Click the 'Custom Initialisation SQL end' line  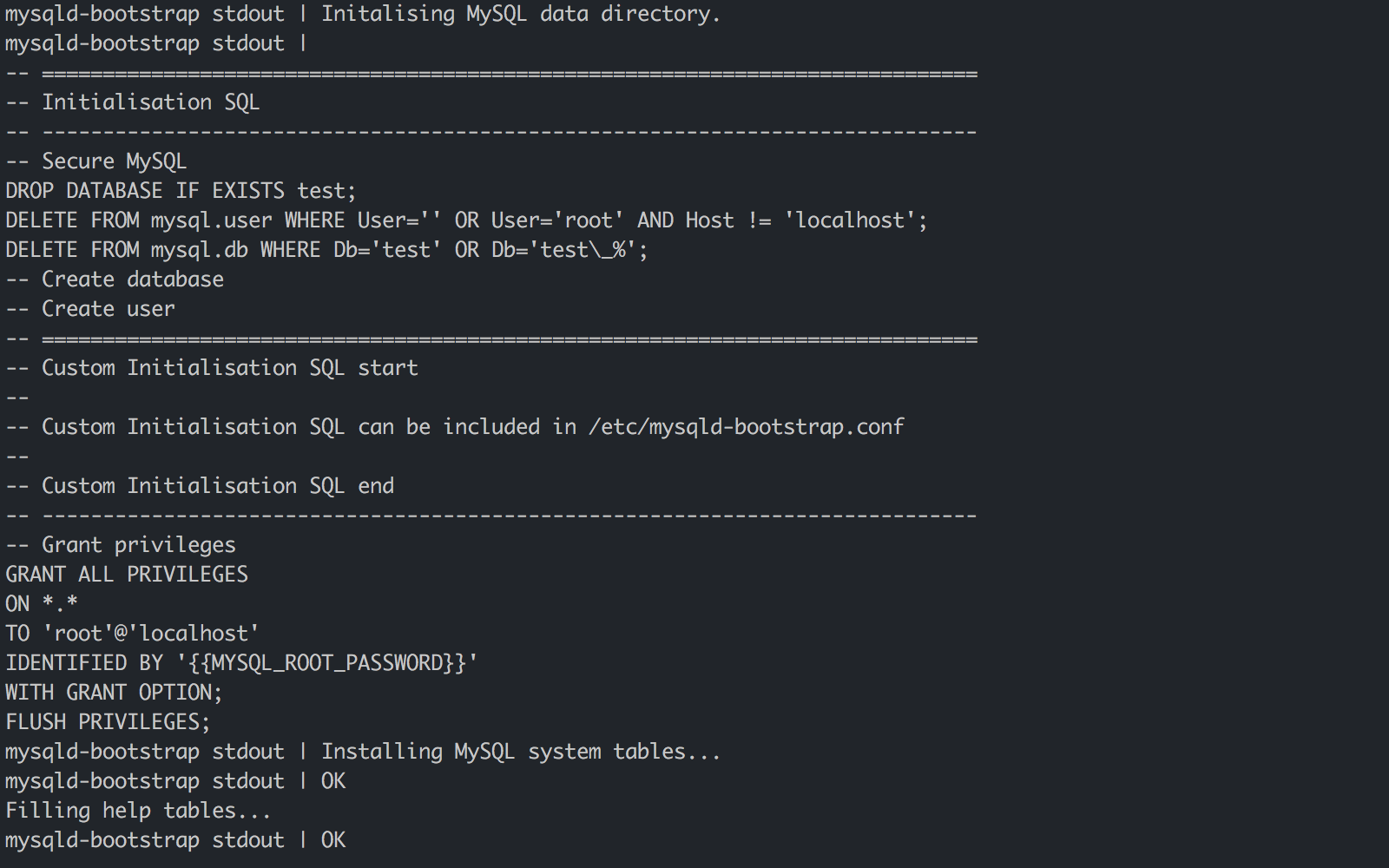click(217, 486)
